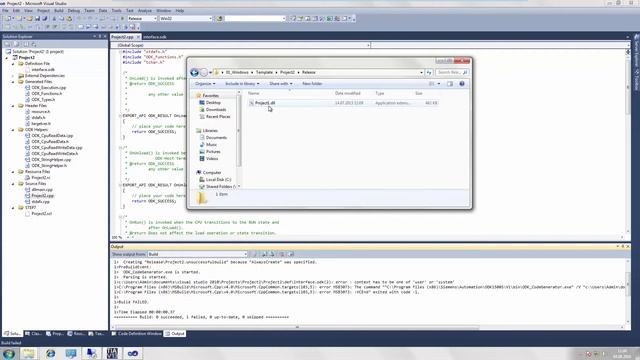Collapse the Source Files folder
The image size is (640, 360).
click(13, 184)
